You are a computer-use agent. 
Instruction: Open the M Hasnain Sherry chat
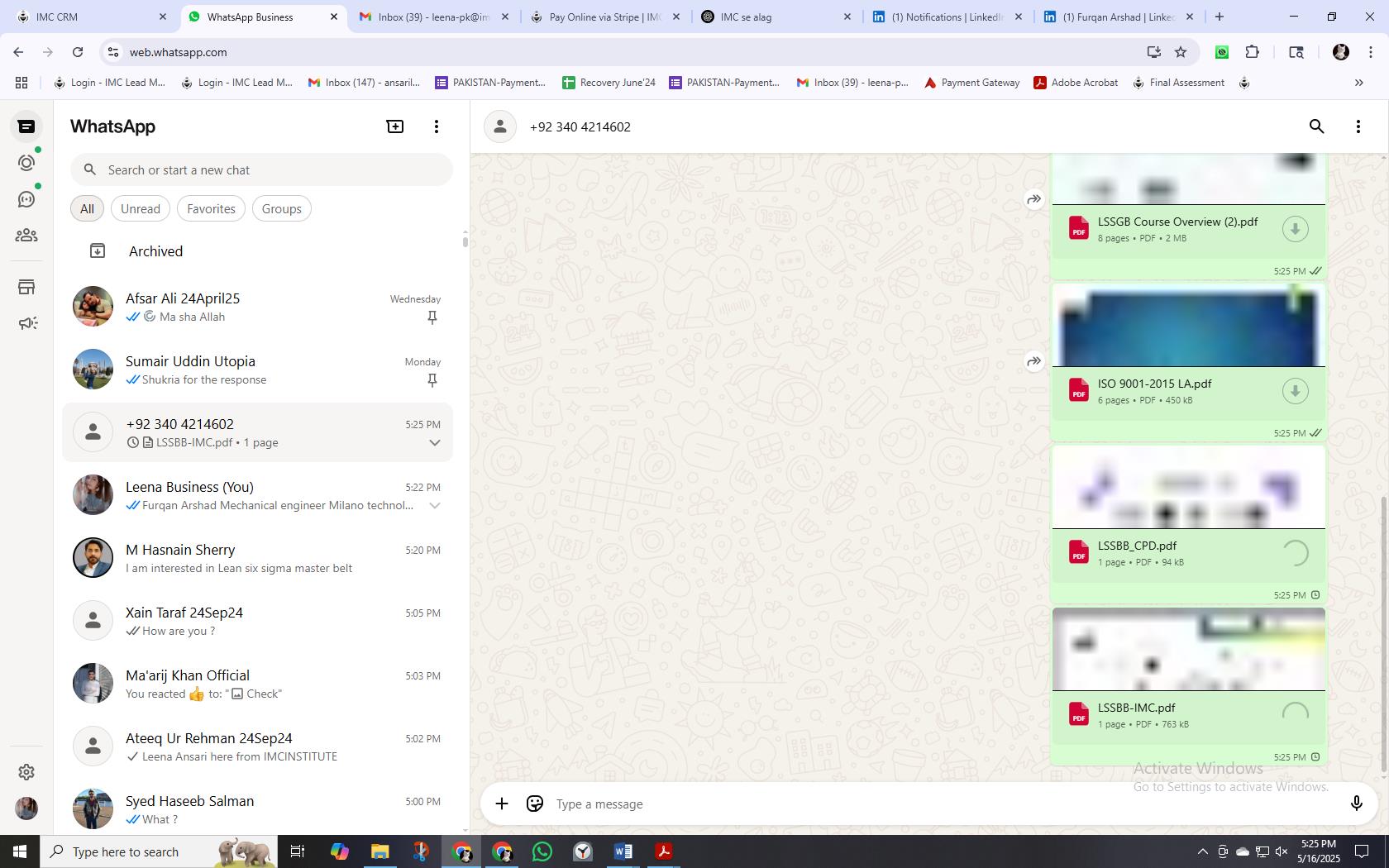258,558
